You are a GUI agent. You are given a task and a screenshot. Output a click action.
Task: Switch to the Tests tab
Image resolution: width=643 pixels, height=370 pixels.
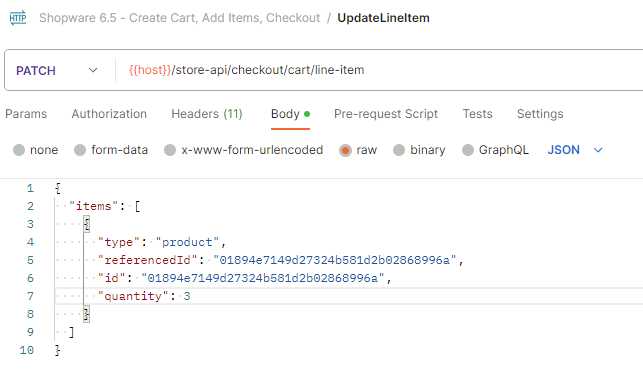[477, 114]
